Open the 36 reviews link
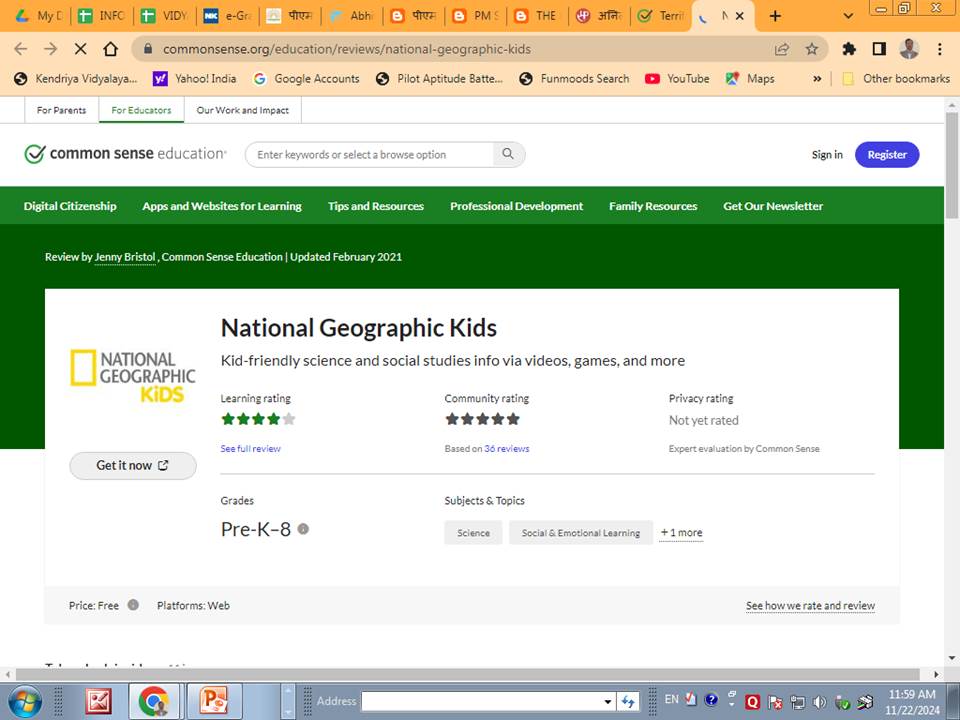The height and width of the screenshot is (720, 960). click(x=506, y=449)
